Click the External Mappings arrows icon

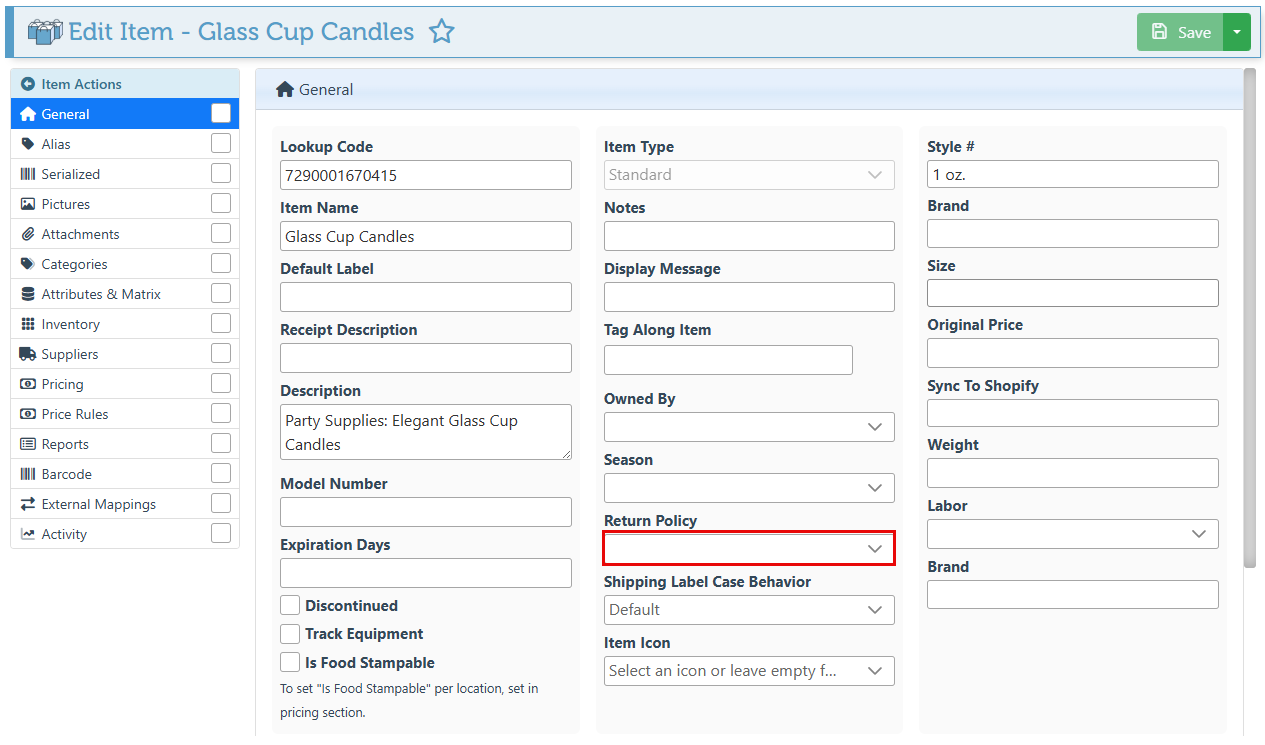[28, 504]
